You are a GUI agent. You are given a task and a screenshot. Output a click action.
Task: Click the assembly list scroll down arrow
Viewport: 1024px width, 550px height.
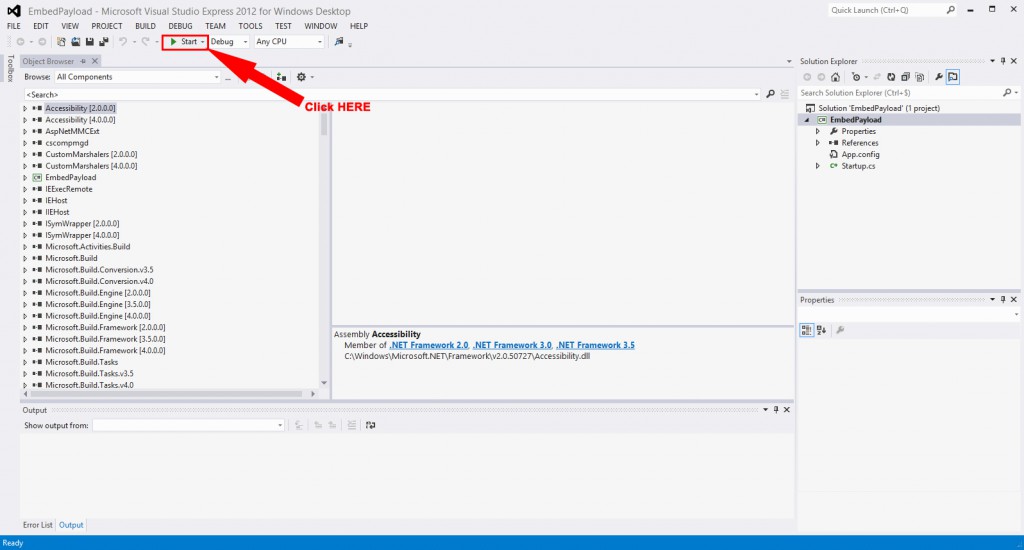tap(324, 383)
